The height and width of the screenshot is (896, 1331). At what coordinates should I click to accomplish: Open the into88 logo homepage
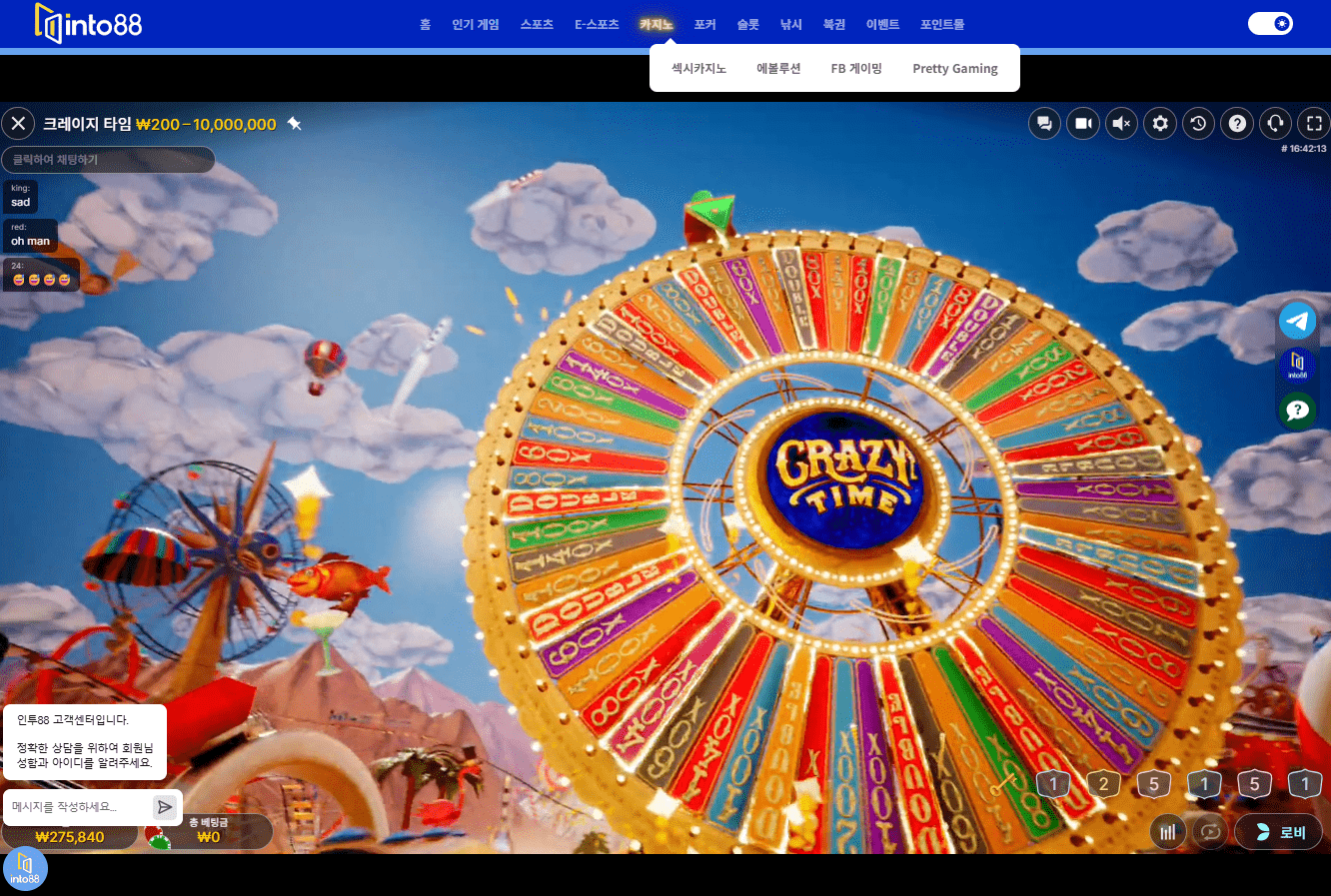click(88, 23)
